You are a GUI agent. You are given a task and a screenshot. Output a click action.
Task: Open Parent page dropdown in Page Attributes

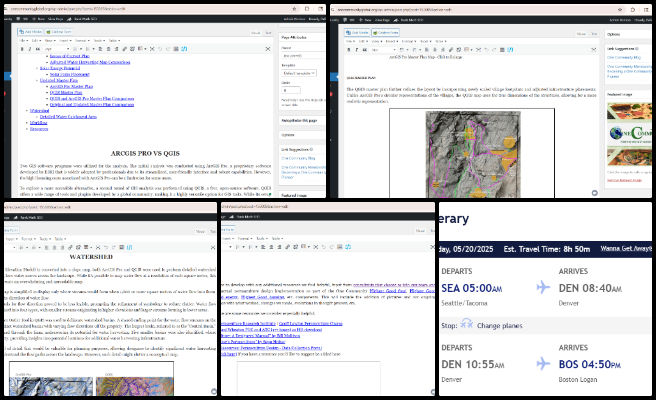coord(302,56)
